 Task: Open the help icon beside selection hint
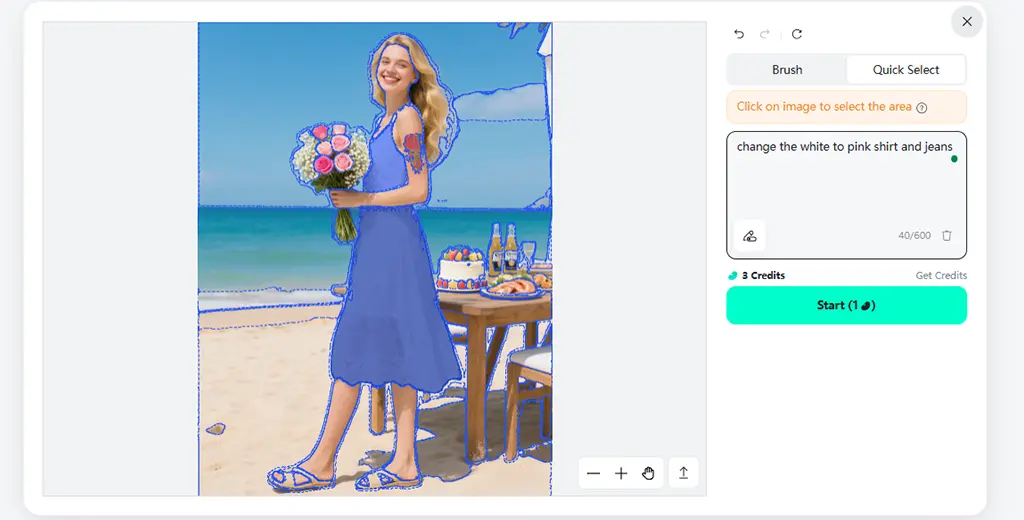[x=921, y=108]
